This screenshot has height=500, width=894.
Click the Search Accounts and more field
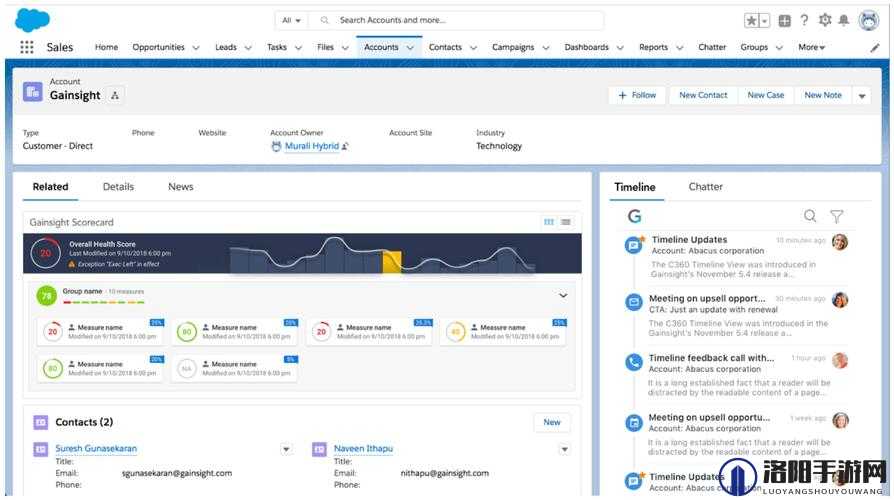coord(456,21)
